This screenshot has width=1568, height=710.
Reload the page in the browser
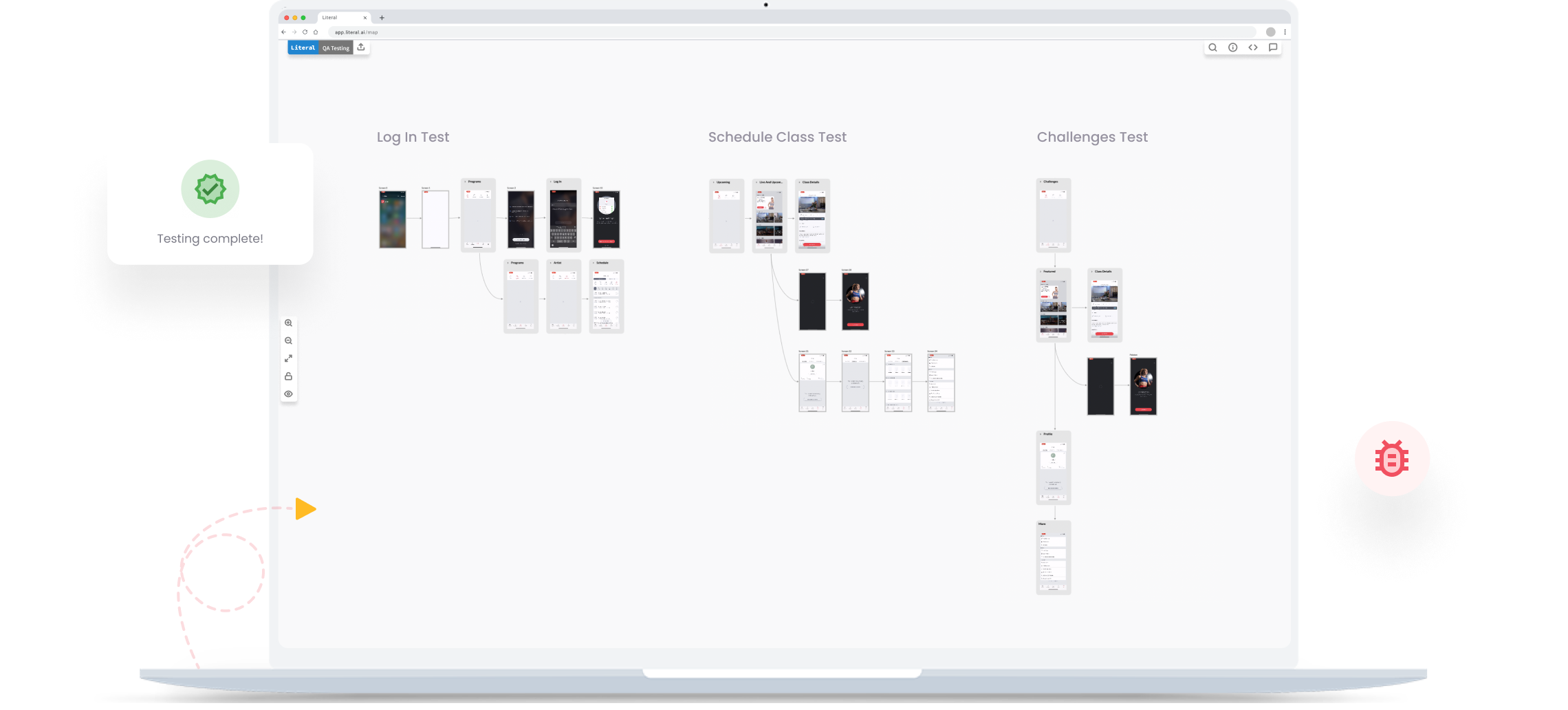[305, 32]
